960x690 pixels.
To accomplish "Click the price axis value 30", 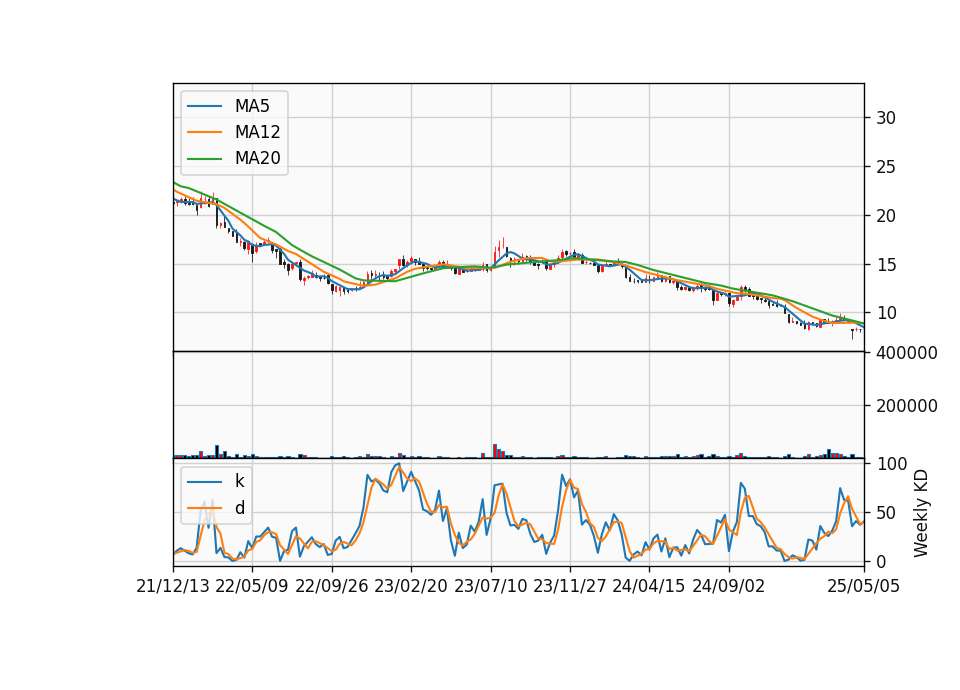I will [885, 118].
